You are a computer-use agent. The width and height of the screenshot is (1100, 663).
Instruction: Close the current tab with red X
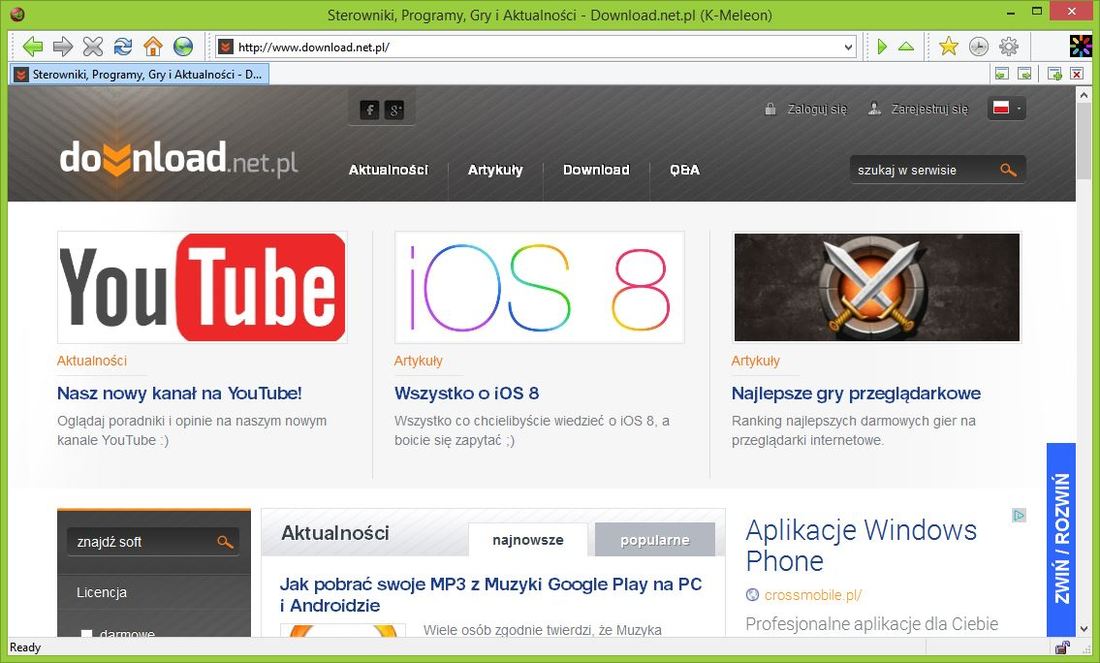[1077, 74]
